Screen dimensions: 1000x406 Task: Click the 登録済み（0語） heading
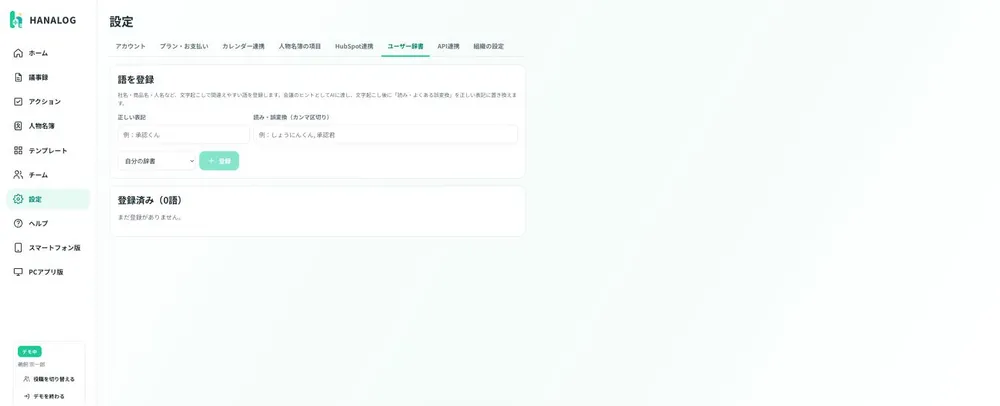[x=150, y=201]
